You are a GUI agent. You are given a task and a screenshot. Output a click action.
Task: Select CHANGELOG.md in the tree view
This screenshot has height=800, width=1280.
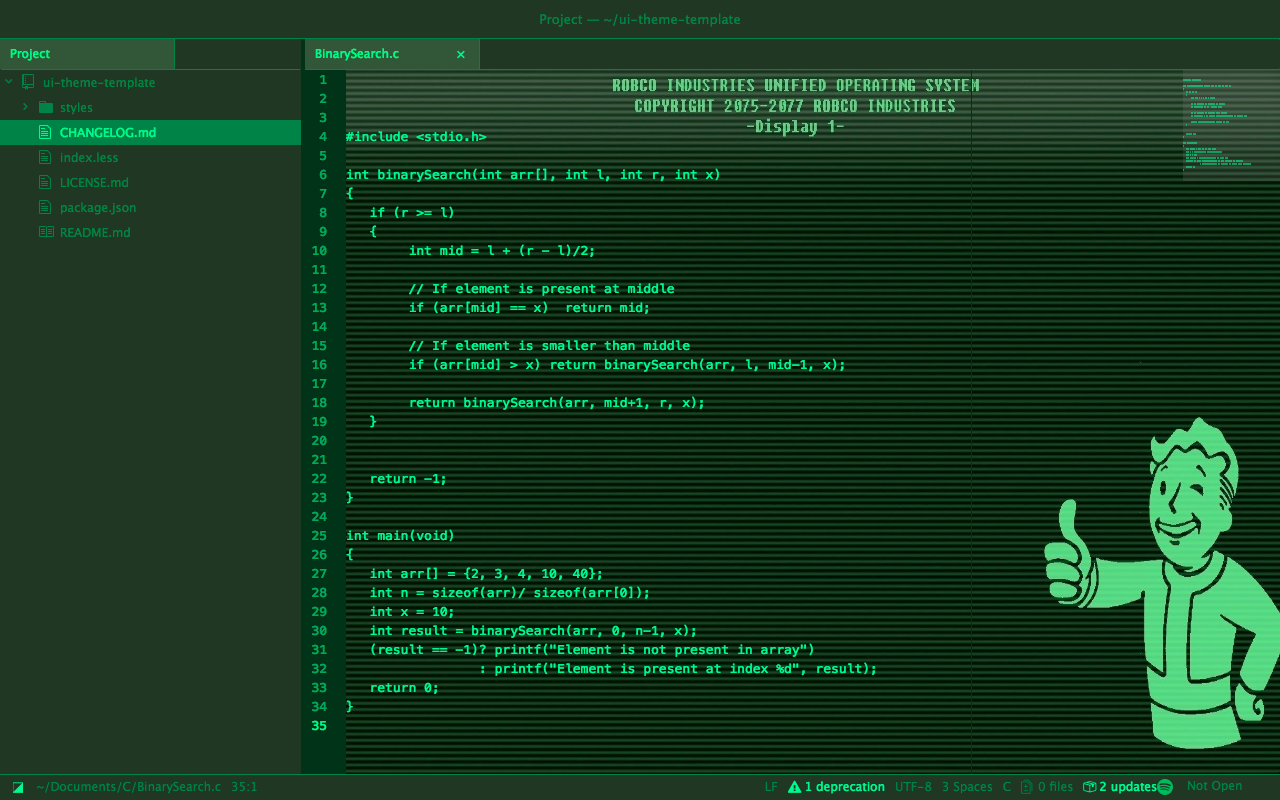click(x=150, y=132)
